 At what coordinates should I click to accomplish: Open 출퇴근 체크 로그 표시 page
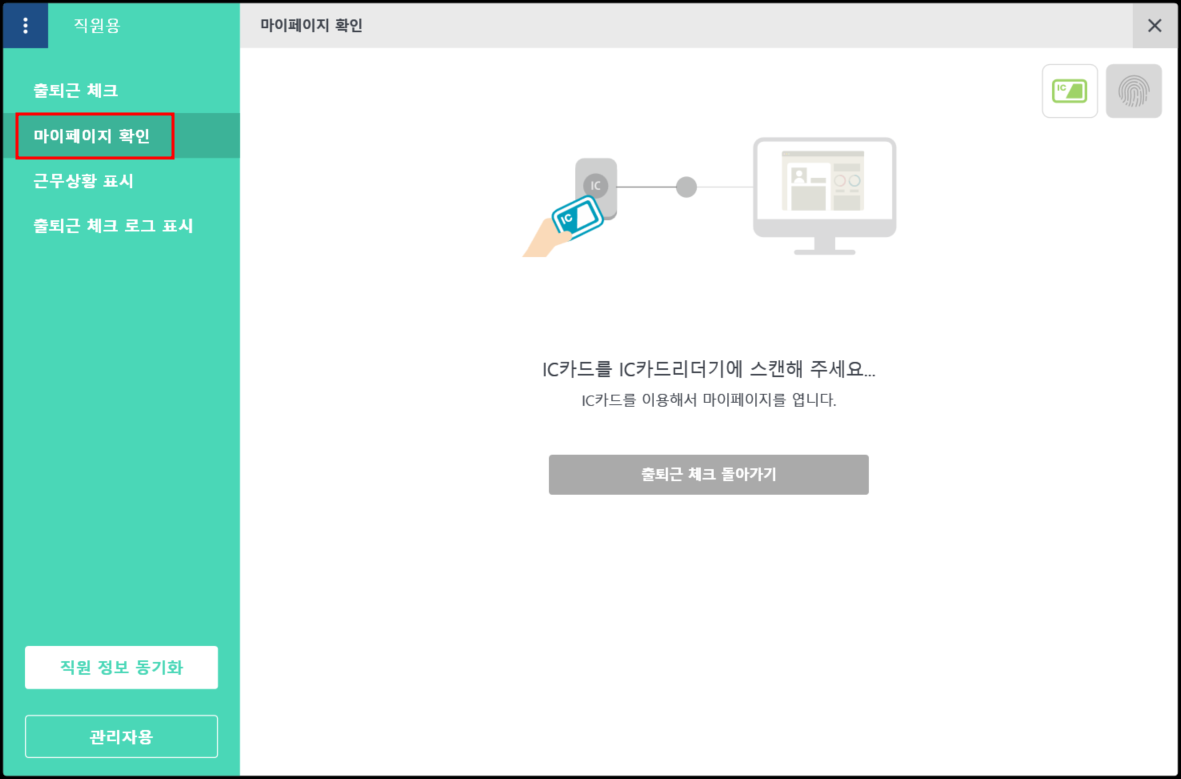(x=113, y=226)
